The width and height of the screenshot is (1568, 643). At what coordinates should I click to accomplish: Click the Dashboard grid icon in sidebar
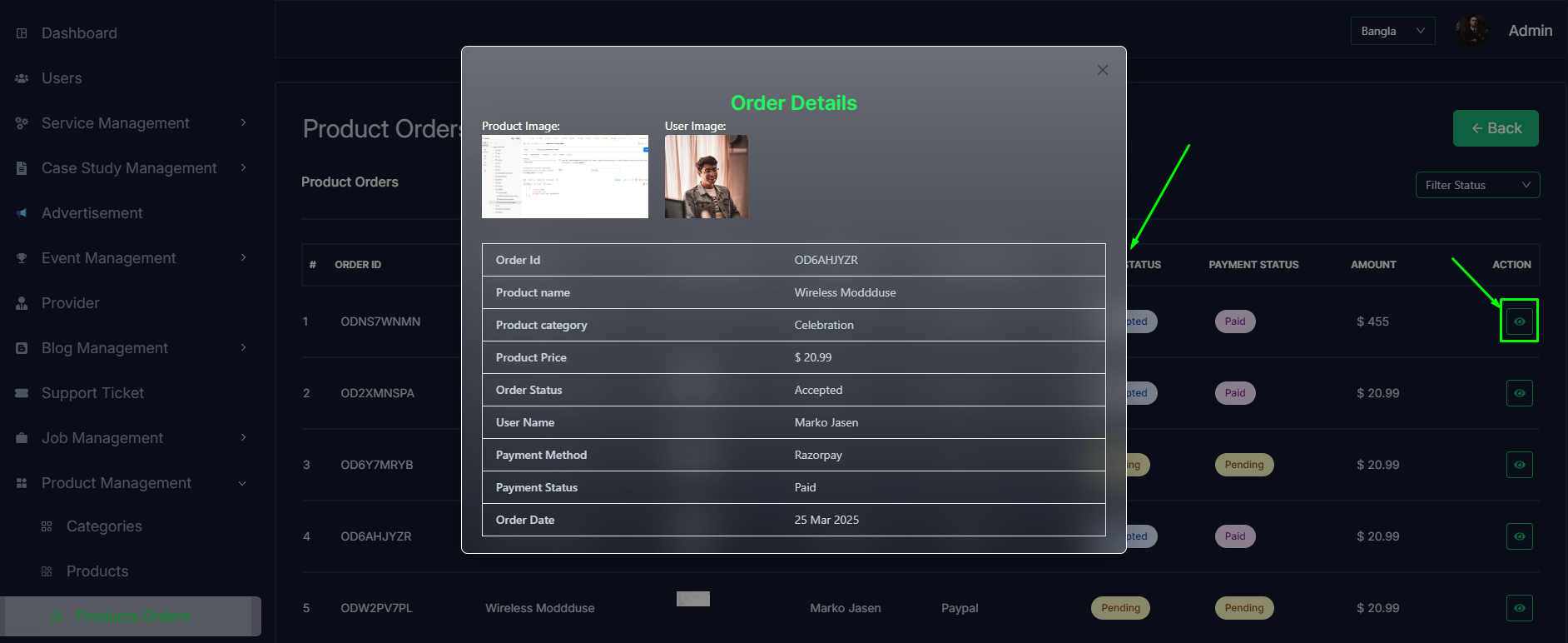(22, 33)
